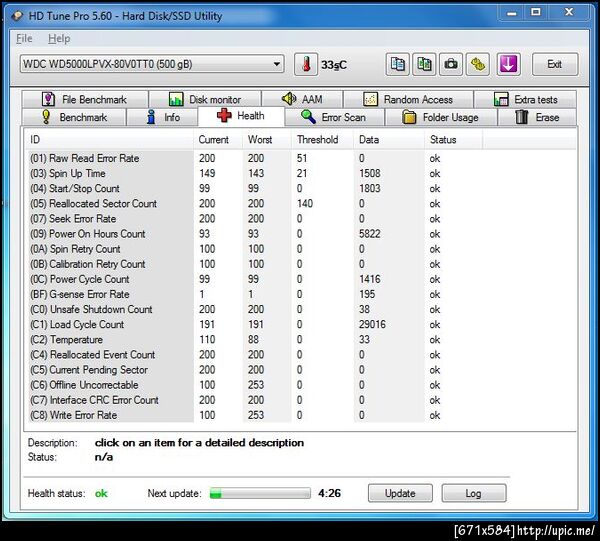This screenshot has height=541, width=600.
Task: Open the File menu
Action: [x=24, y=38]
